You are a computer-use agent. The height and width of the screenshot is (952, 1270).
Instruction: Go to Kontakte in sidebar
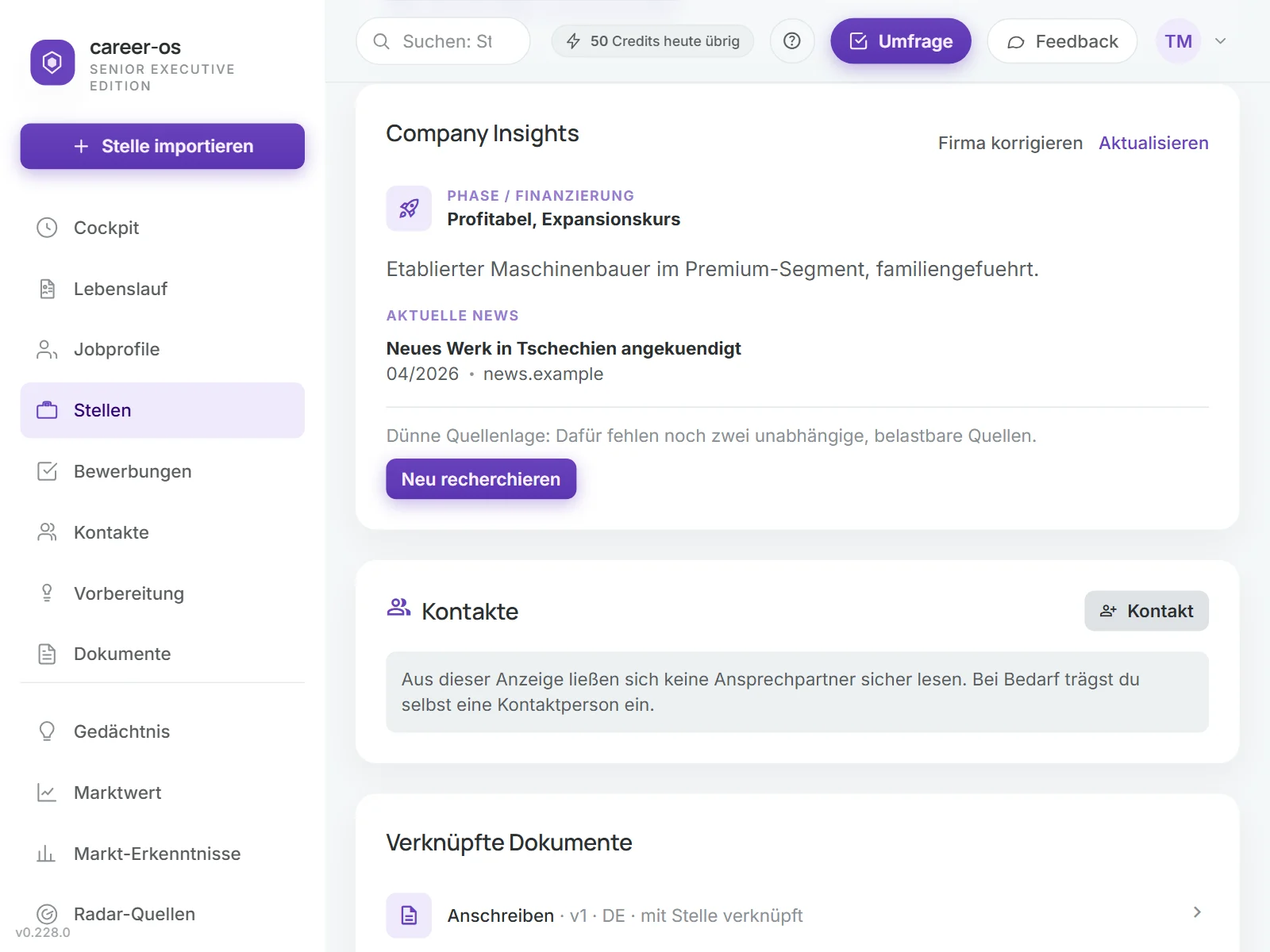[x=163, y=532]
